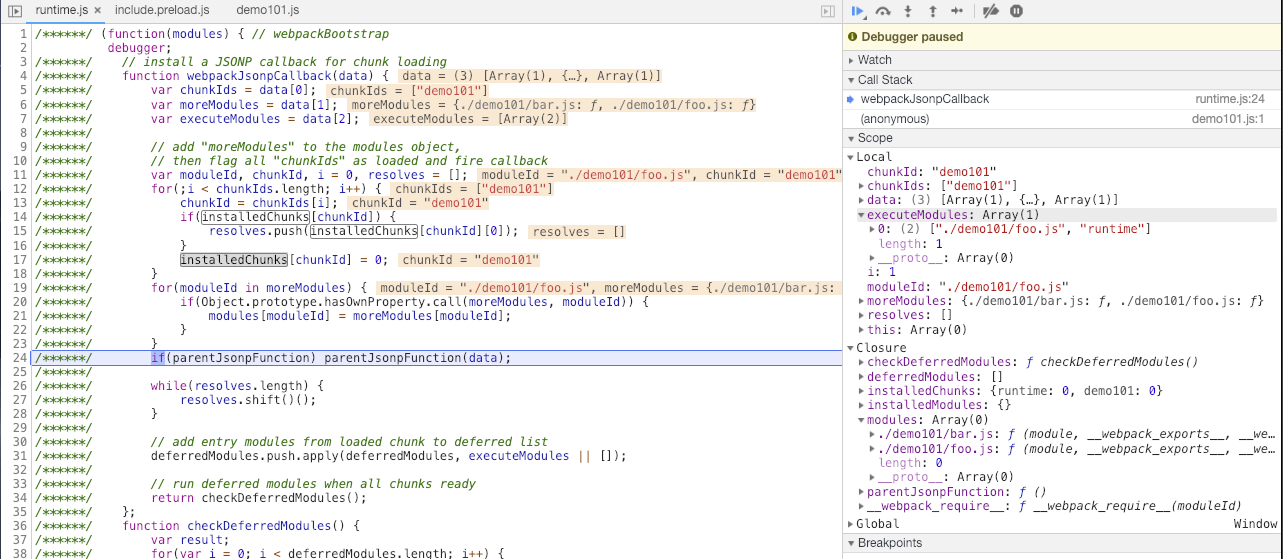Image resolution: width=1283 pixels, height=559 pixels.
Task: Expand ./demo101/bar.js module entry
Action: pos(873,434)
